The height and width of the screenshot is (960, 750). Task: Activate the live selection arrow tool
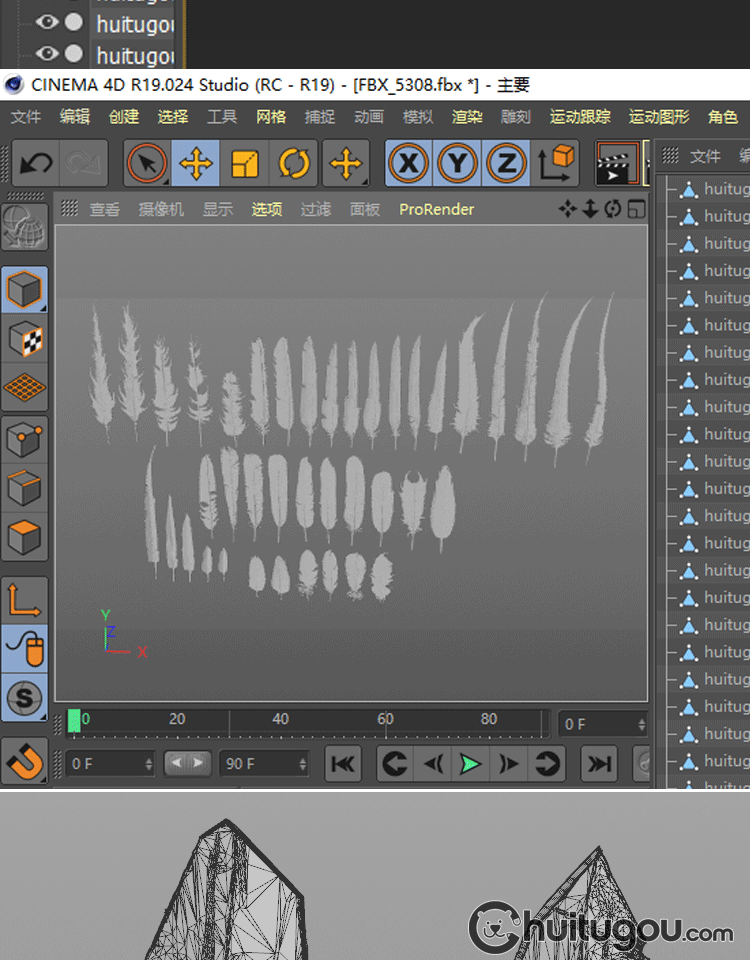click(x=148, y=163)
